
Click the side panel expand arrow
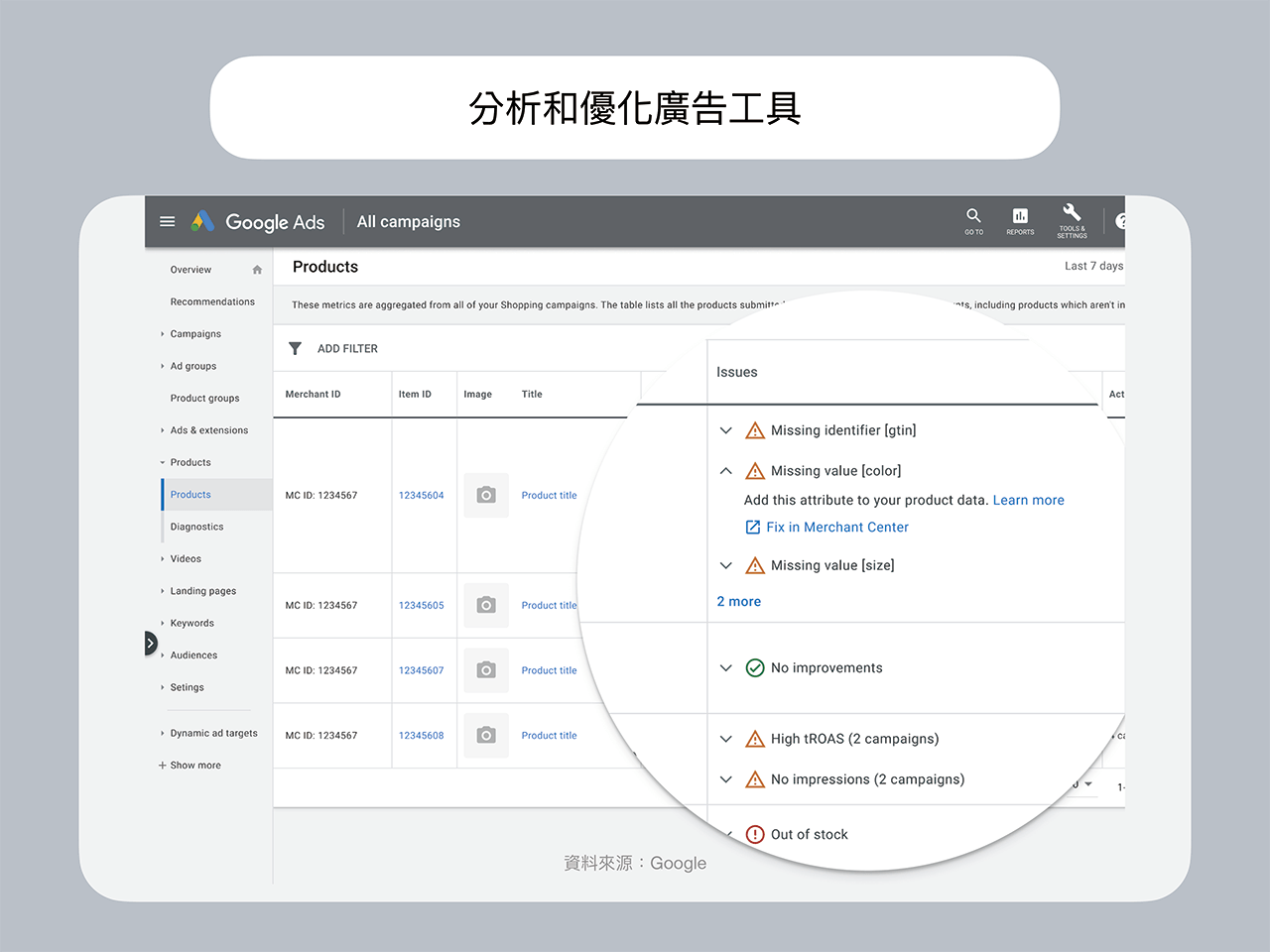pyautogui.click(x=151, y=644)
